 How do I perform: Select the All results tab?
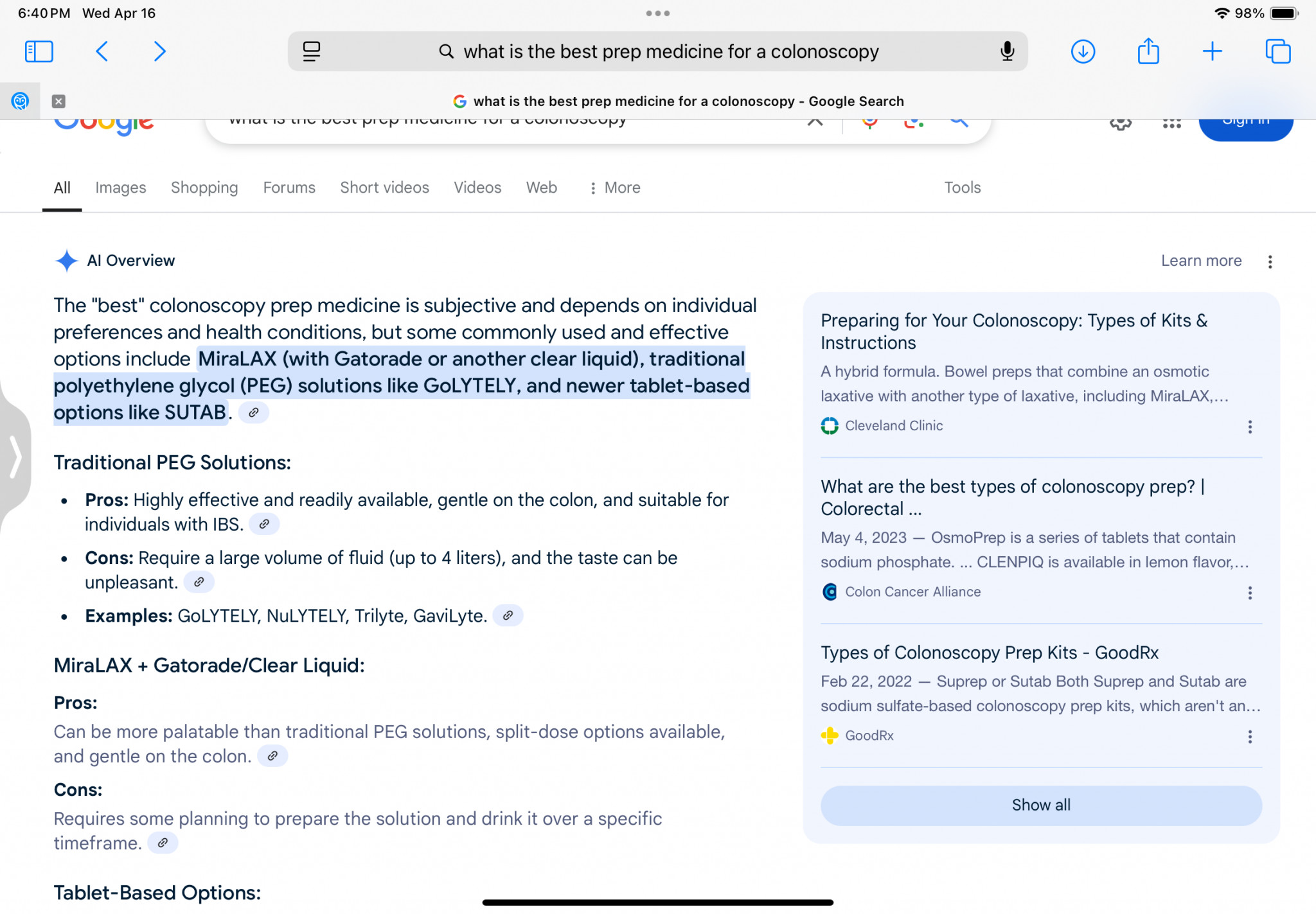pos(62,188)
